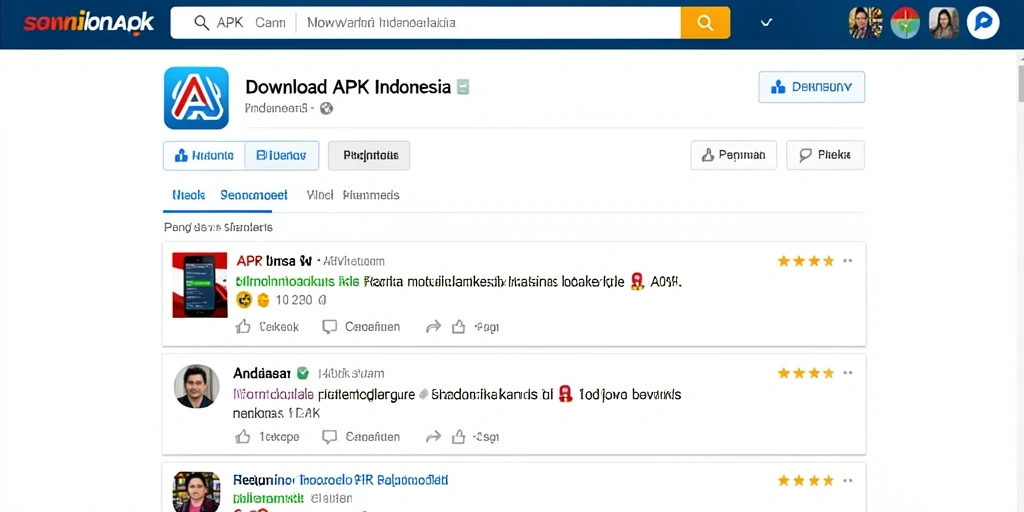
Task: Click the site logo in the header
Action: coord(89,23)
